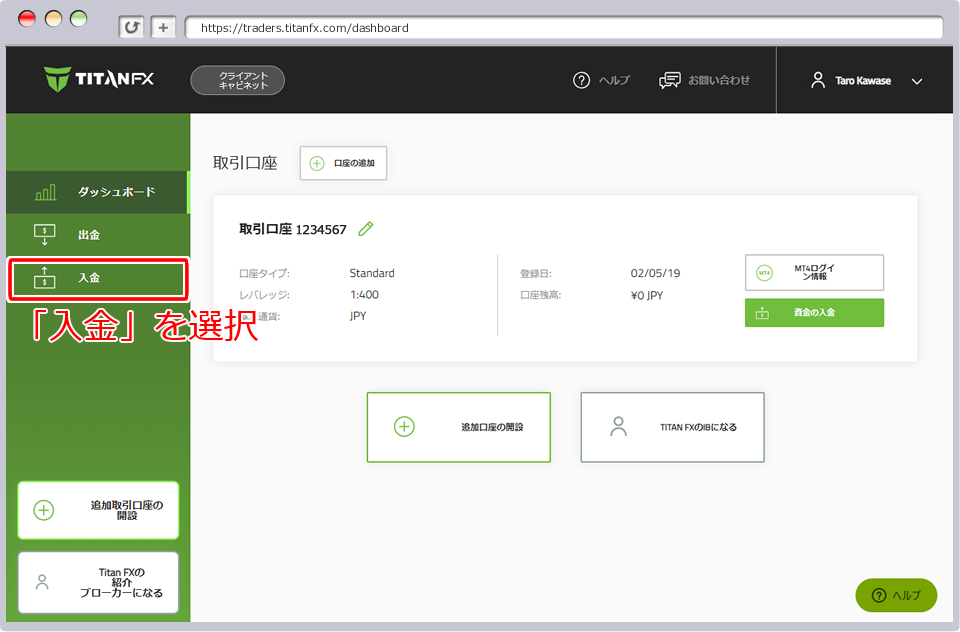Click the 追加口座の開設 card
The image size is (960, 632).
[x=458, y=427]
